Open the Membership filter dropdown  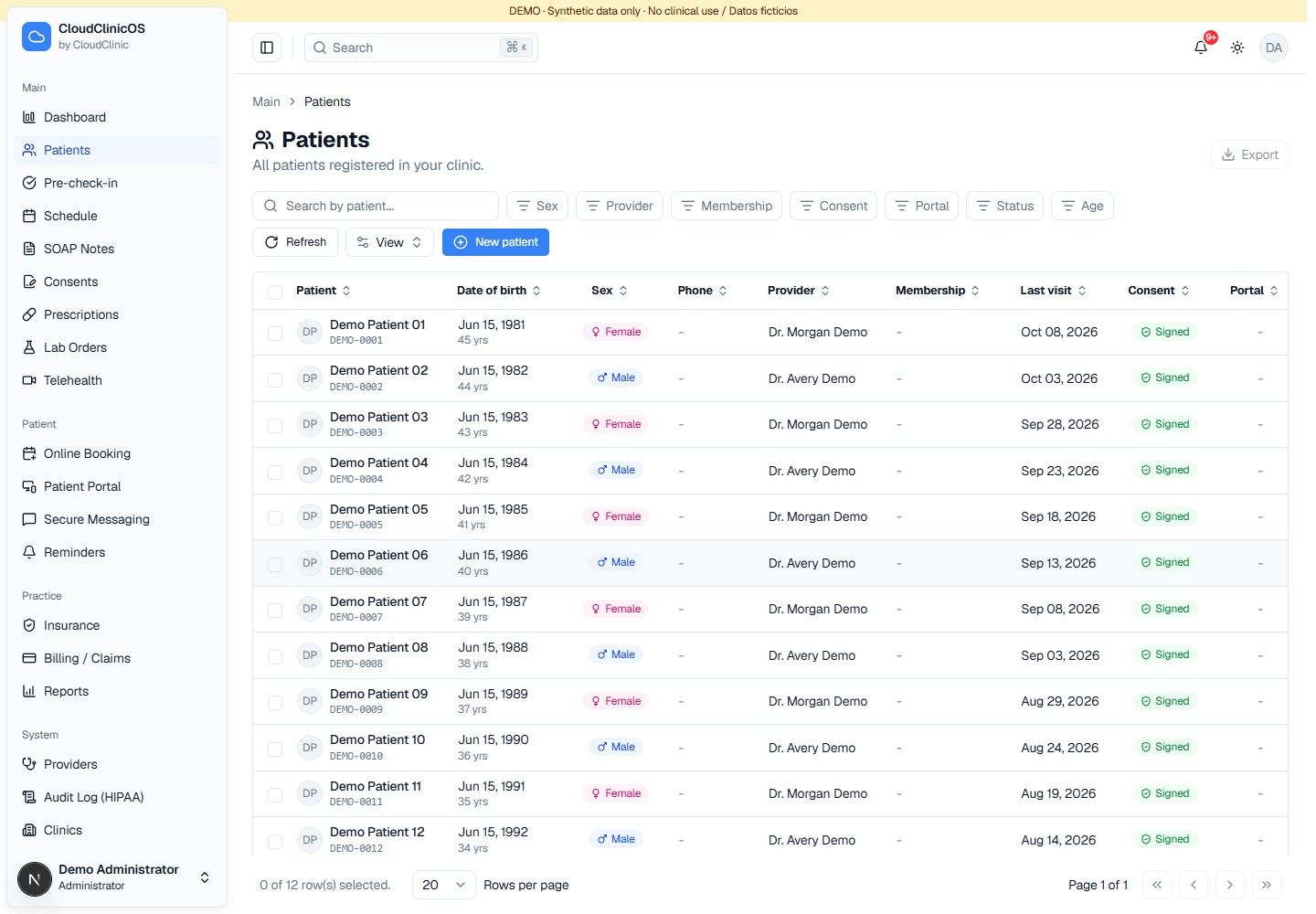pos(727,206)
